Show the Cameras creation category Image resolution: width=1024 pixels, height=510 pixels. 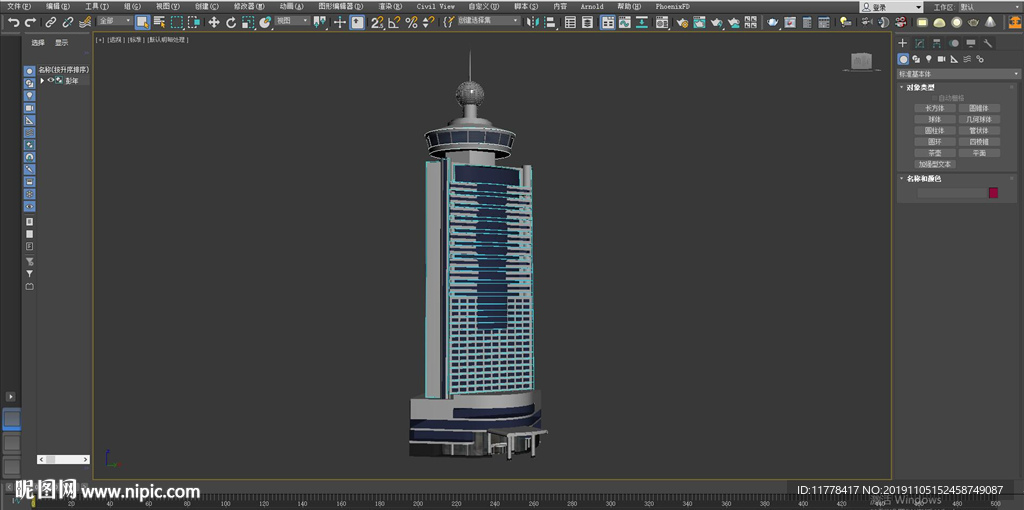941,59
